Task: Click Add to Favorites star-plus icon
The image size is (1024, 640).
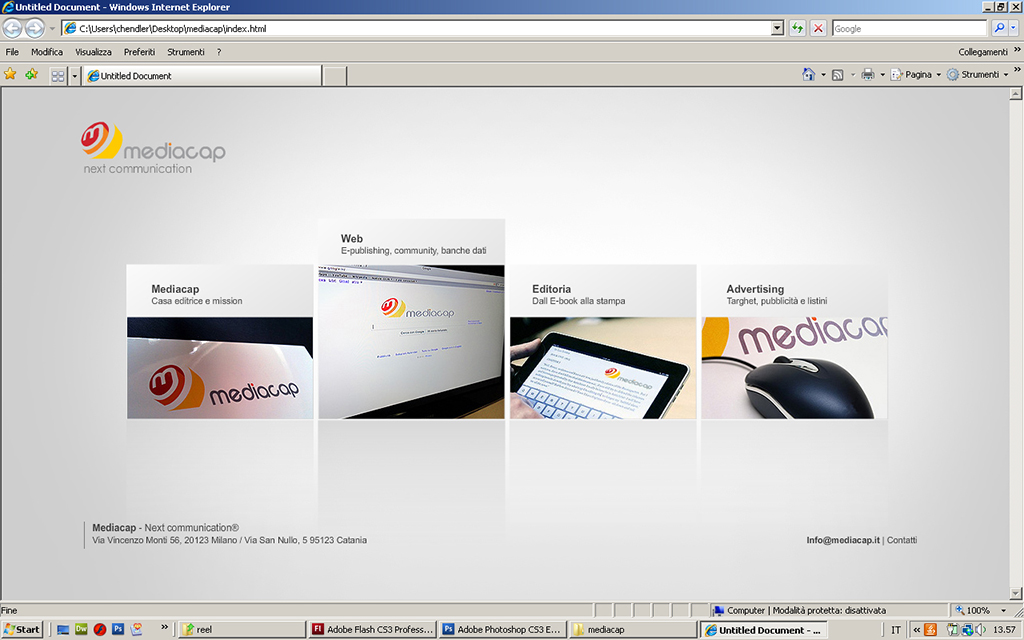Action: coord(31,74)
